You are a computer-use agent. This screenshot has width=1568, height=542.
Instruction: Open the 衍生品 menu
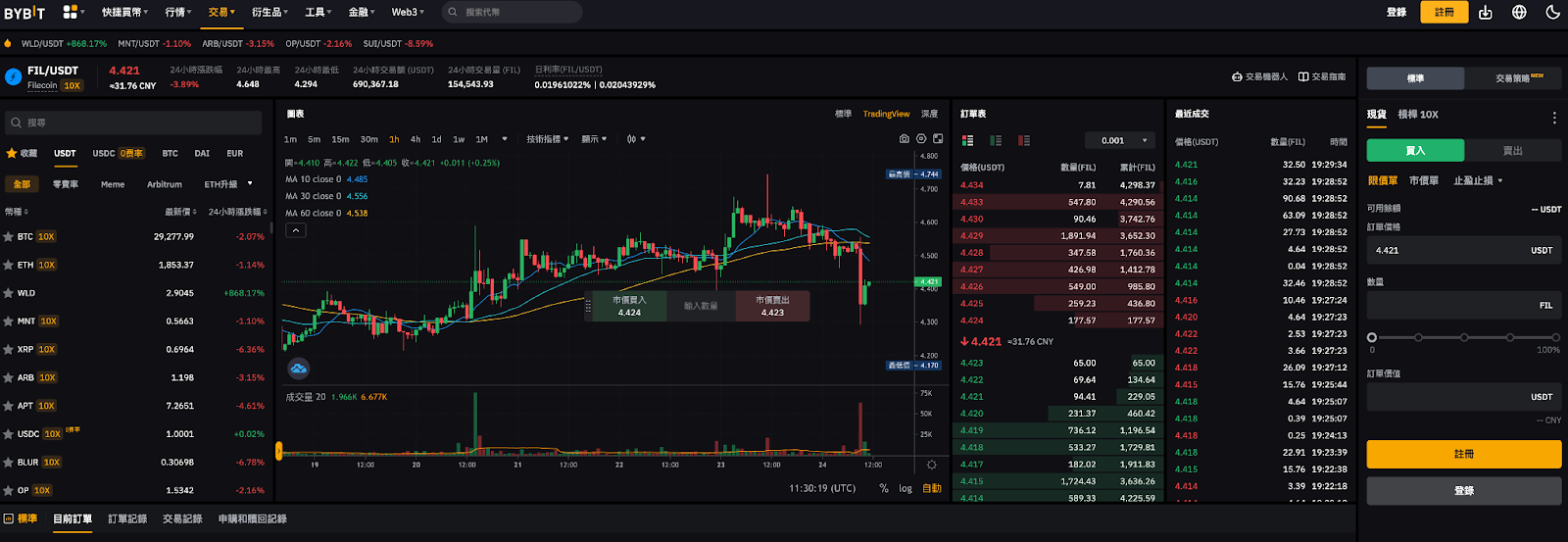tap(269, 13)
